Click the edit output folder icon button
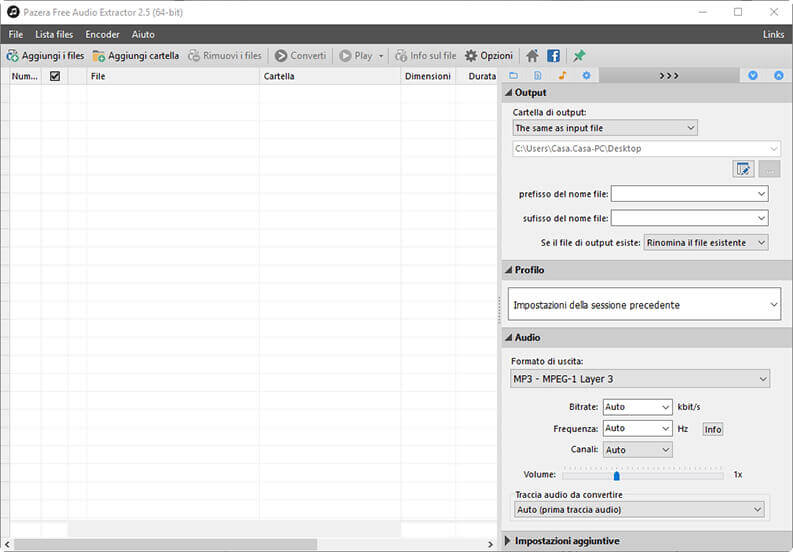793x552 pixels. click(x=743, y=169)
